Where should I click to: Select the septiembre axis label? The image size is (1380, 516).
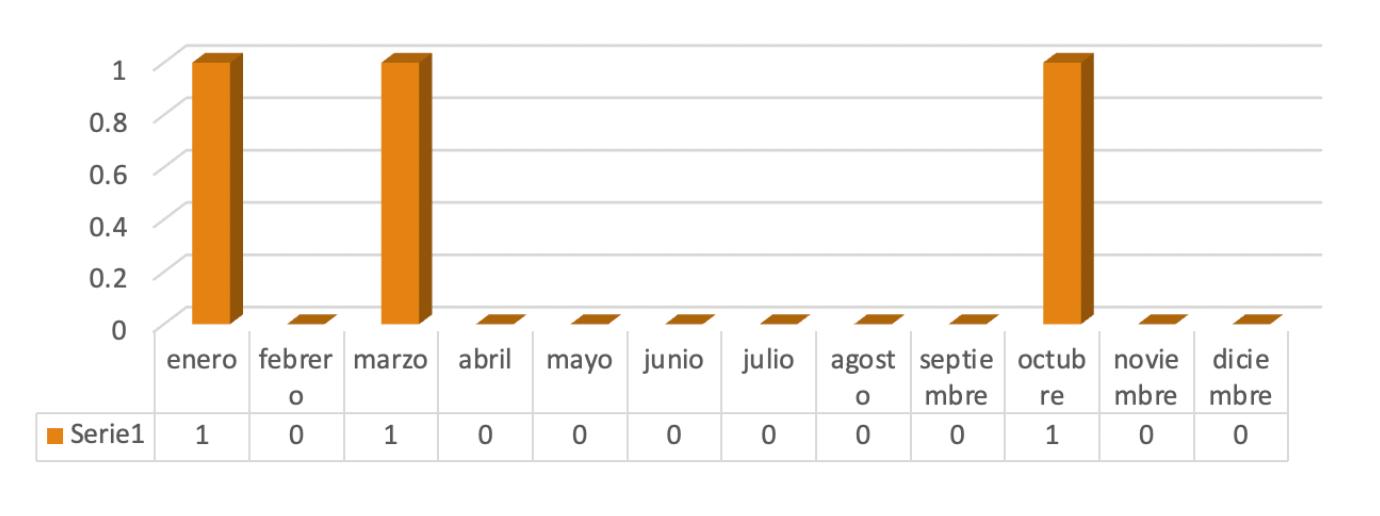[957, 376]
